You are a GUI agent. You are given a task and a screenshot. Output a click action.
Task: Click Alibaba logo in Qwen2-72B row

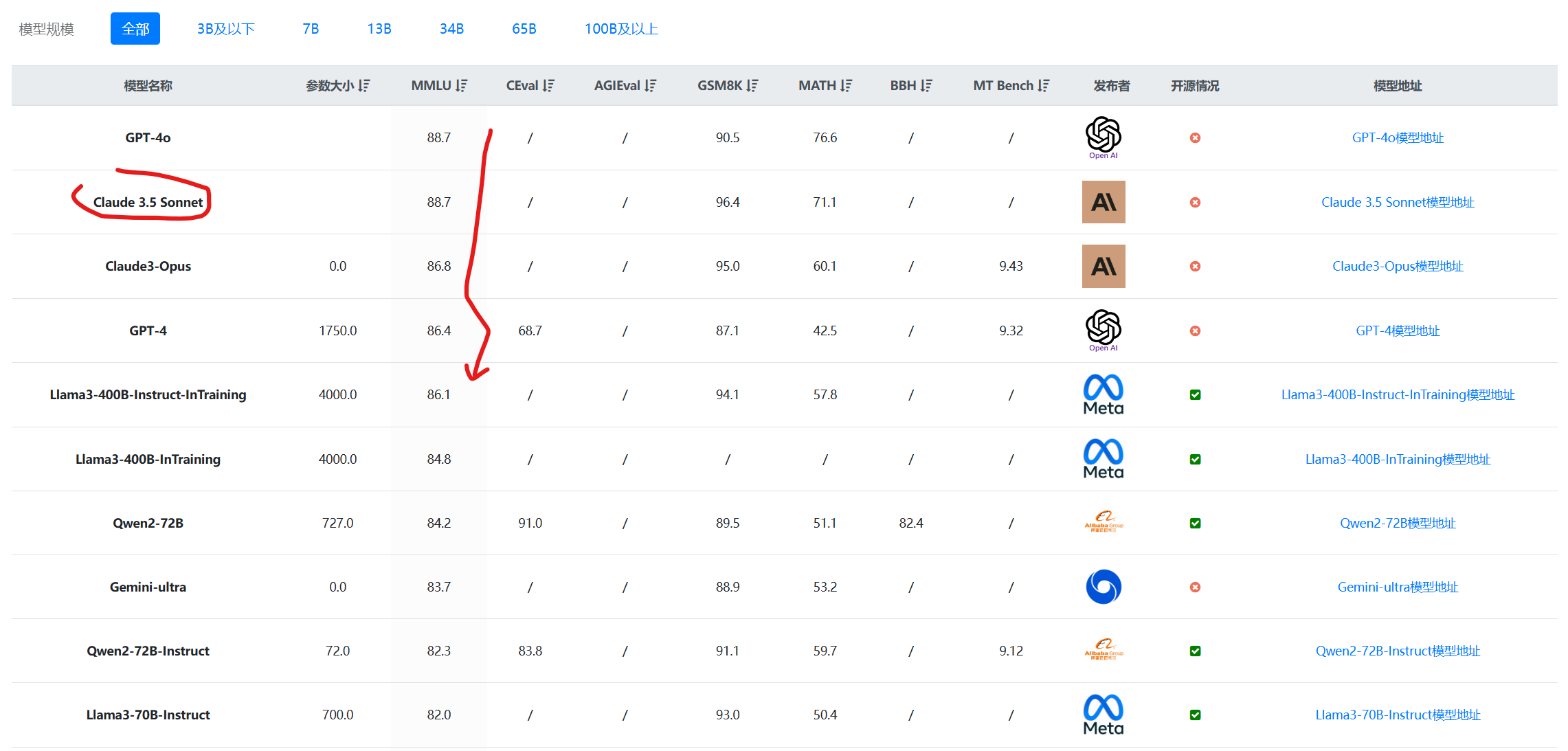coord(1104,523)
